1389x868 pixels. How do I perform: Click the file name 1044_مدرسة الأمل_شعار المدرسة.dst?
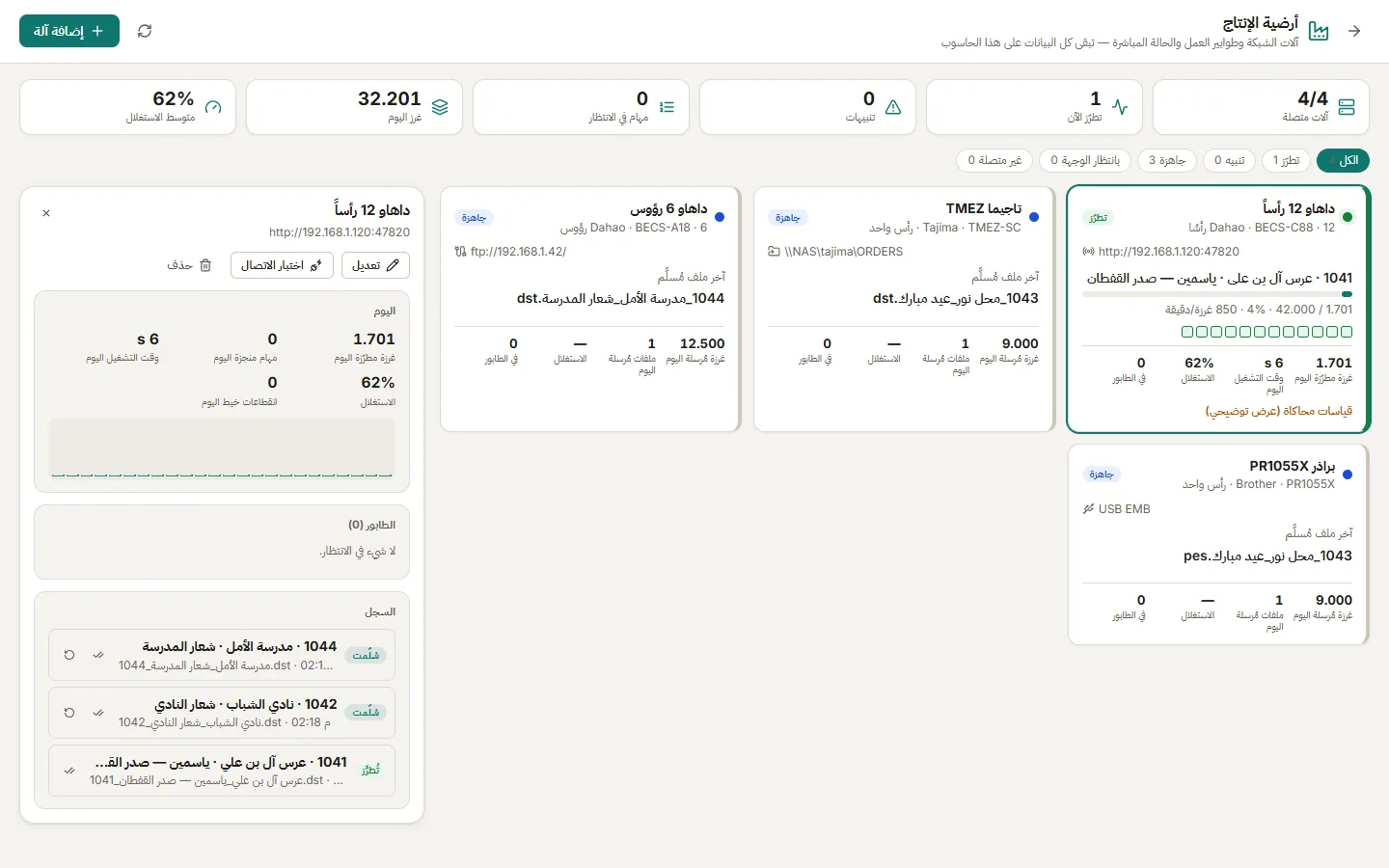click(620, 298)
